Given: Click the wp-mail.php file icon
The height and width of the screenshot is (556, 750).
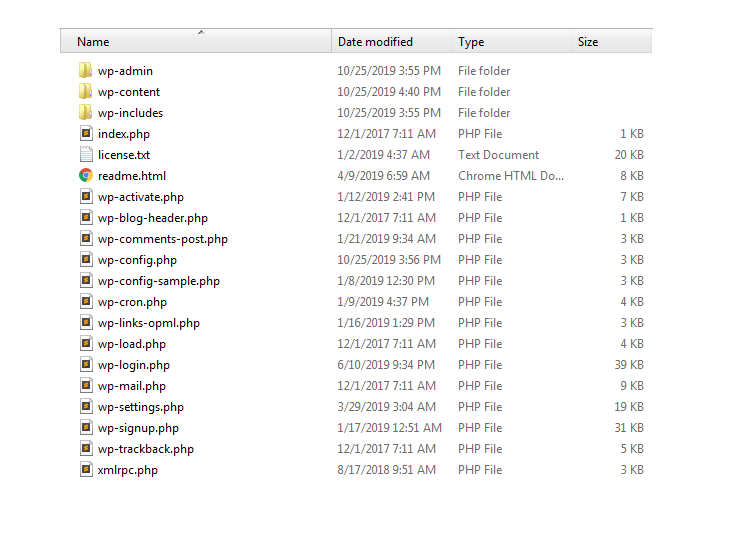Looking at the screenshot, I should coord(86,386).
